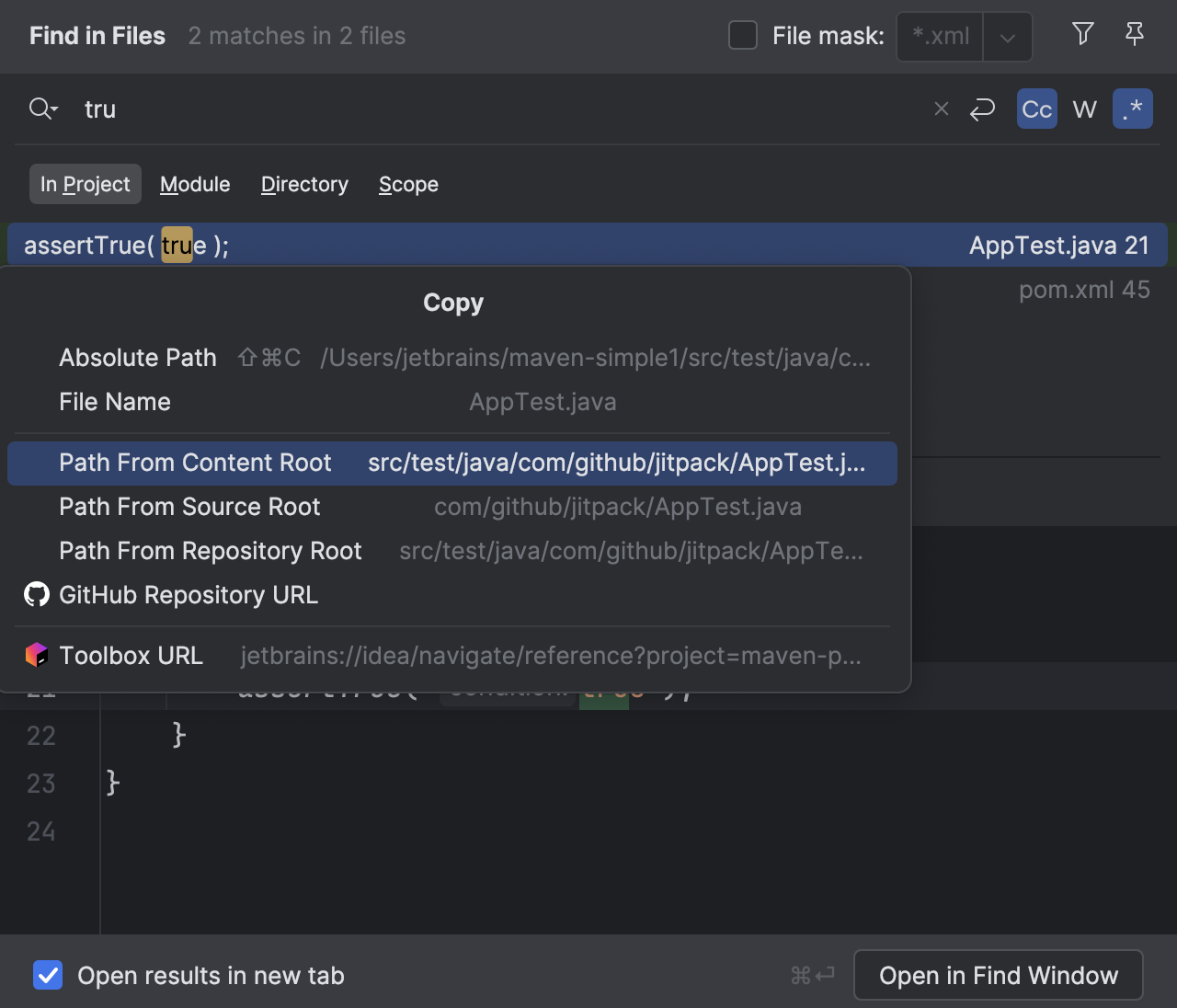Select the pom.xml 45 search result
The image size is (1177, 1008).
(1084, 289)
